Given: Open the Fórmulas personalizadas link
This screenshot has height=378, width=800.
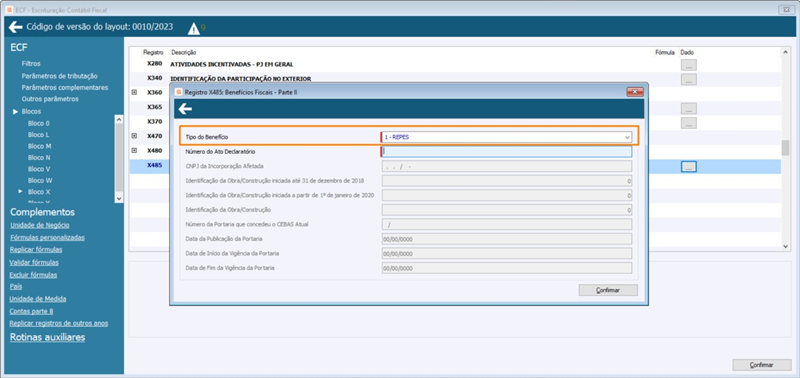Looking at the screenshot, I should (47, 237).
